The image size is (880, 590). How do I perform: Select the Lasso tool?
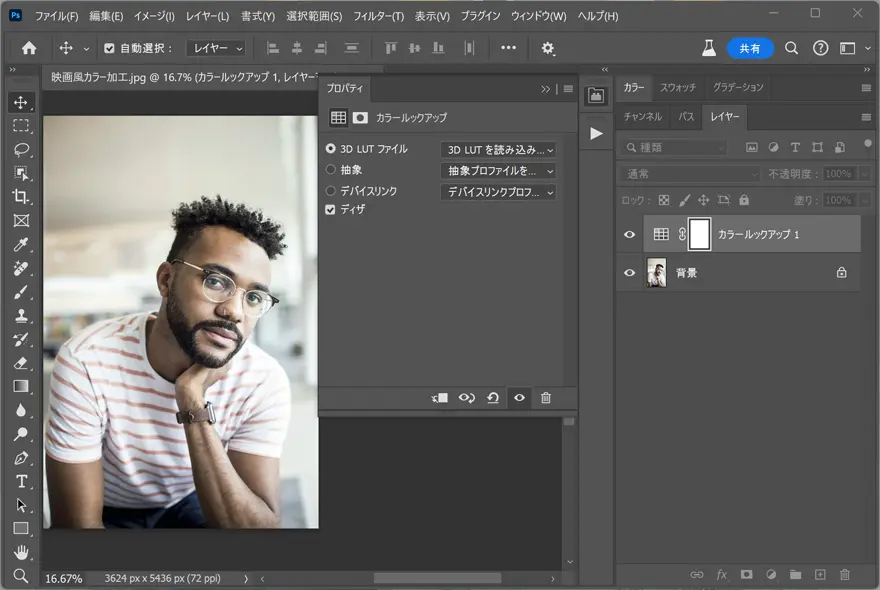click(21, 150)
